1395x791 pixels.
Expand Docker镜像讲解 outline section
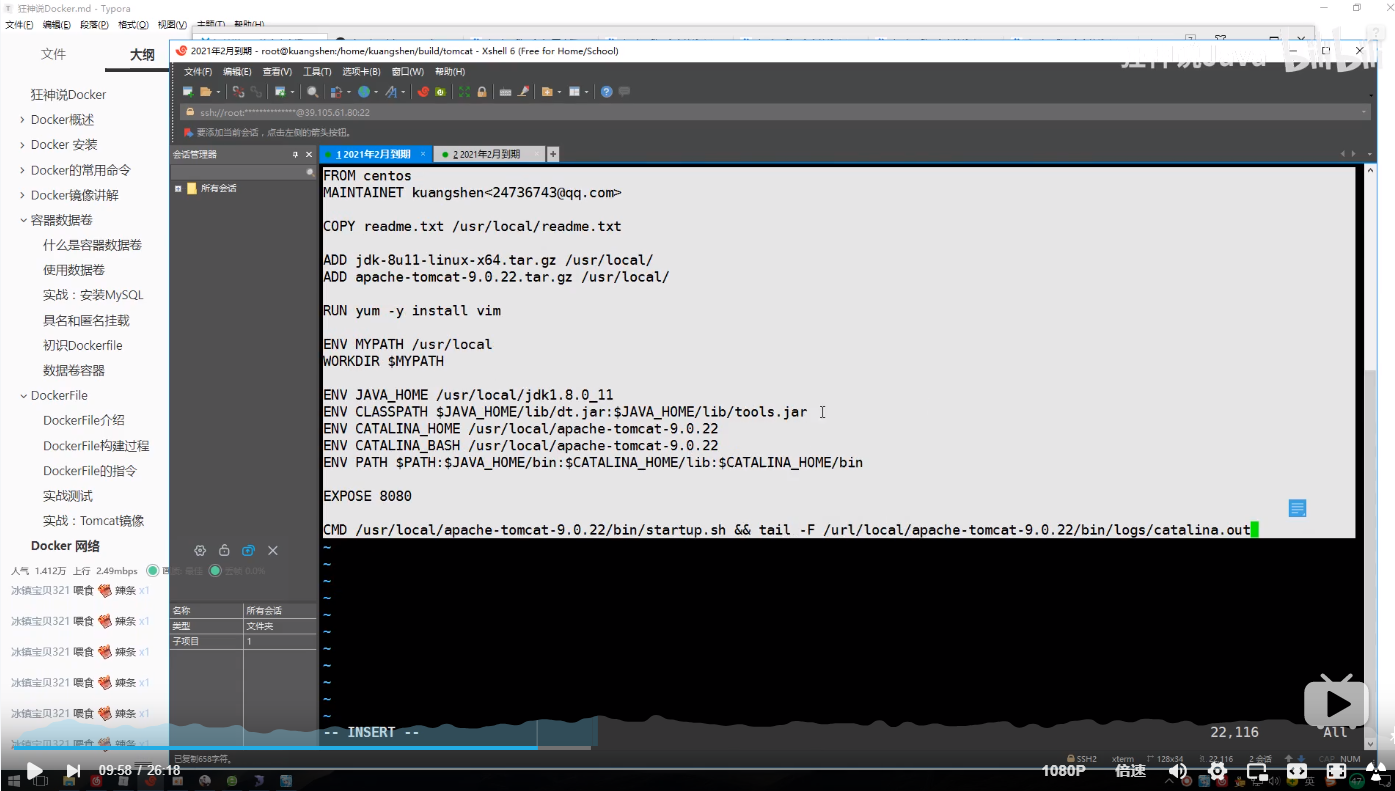[x=23, y=195]
